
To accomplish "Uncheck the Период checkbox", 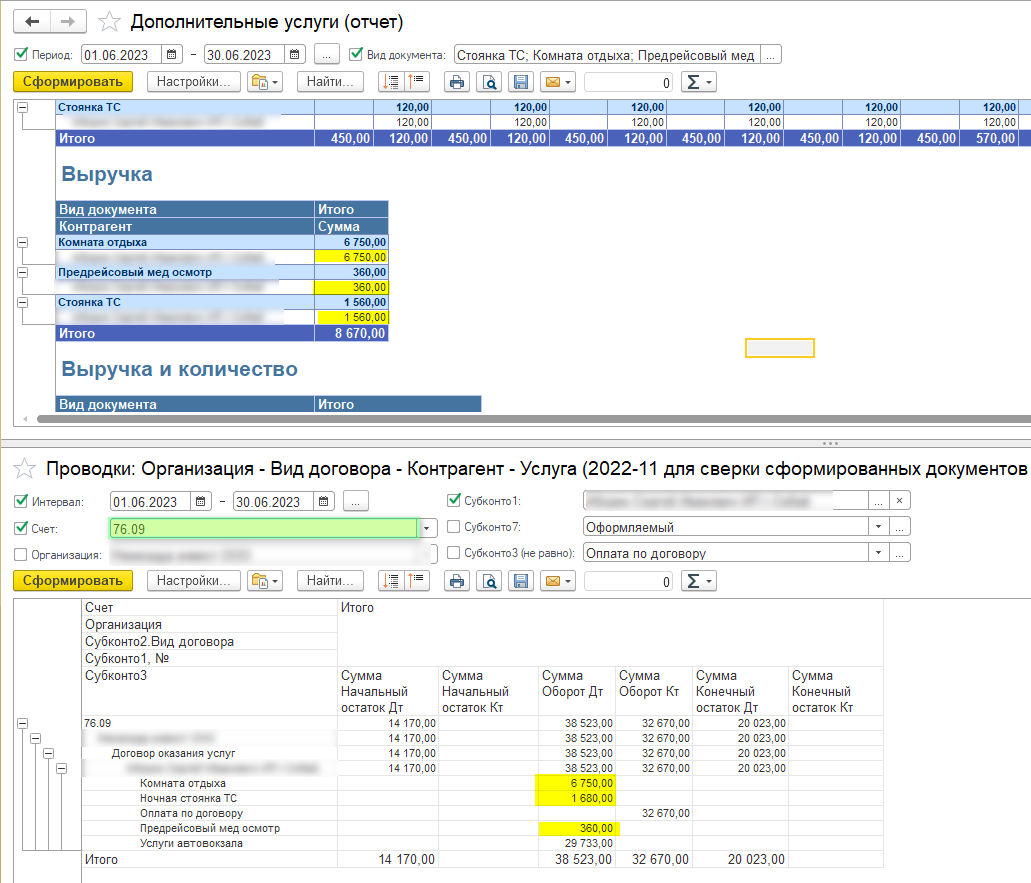I will point(22,54).
